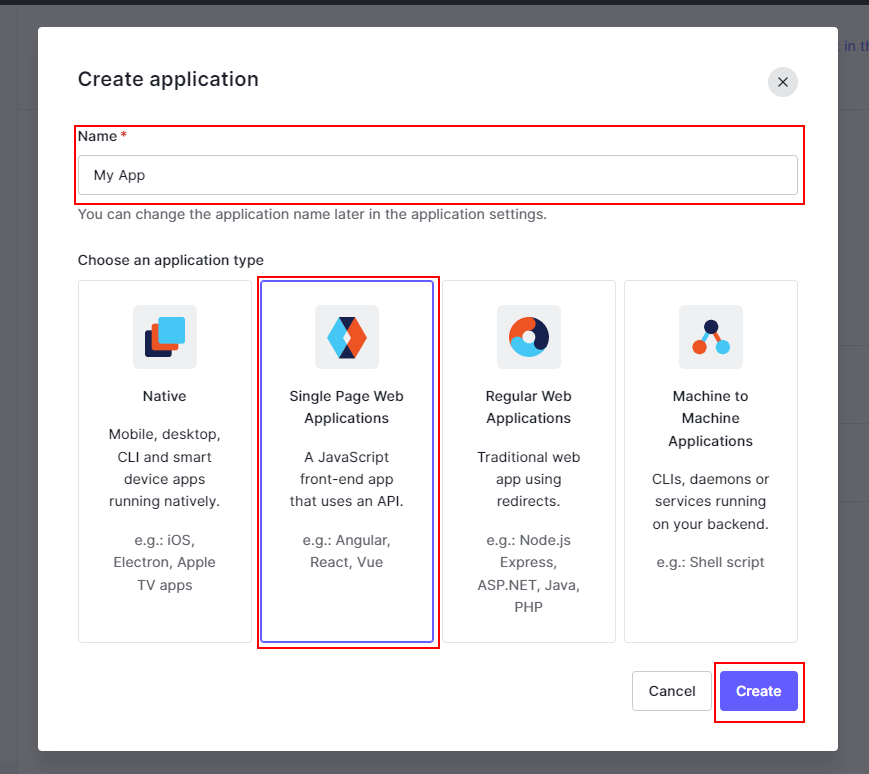Screen dimensions: 869x774
Task: Choose the Native card title
Action: [x=165, y=396]
